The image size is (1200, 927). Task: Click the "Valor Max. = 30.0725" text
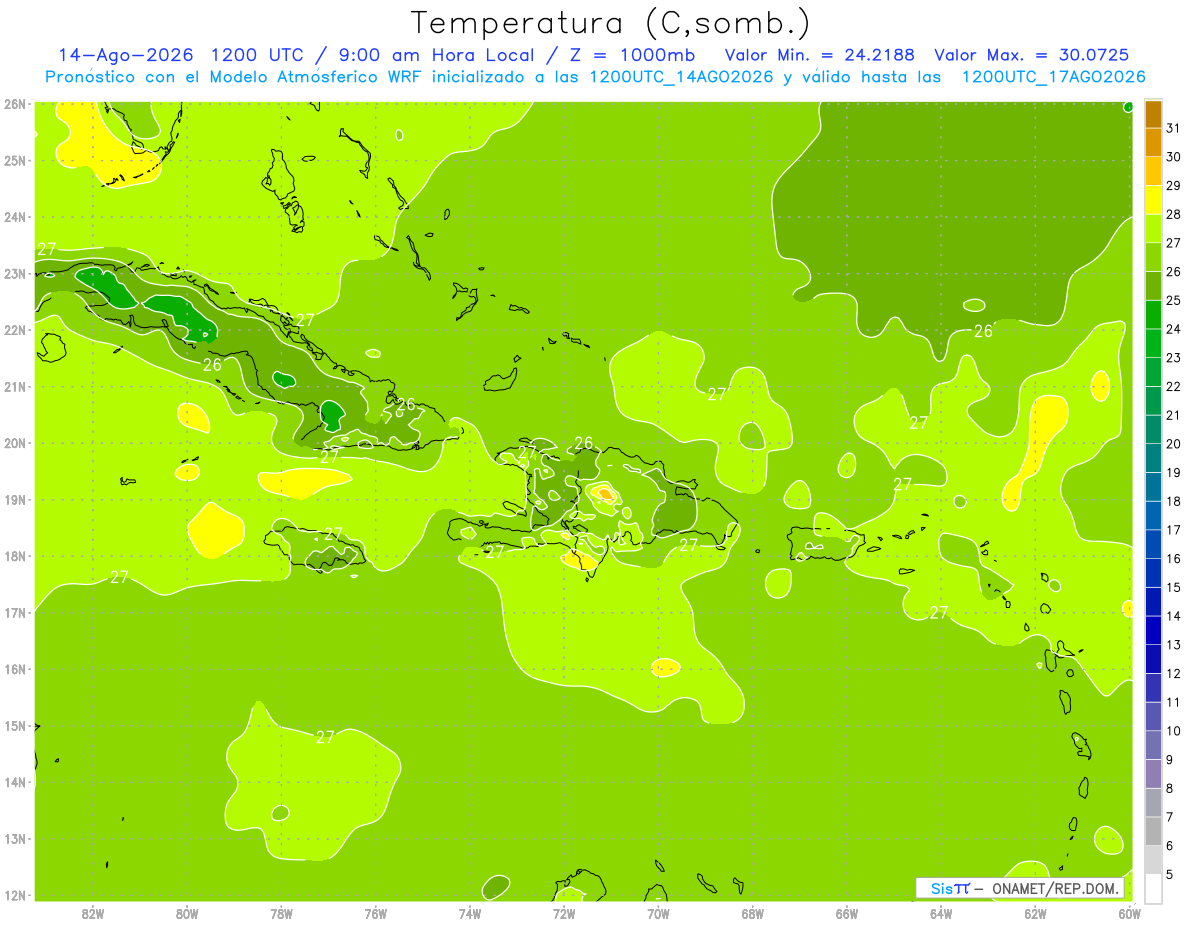1032,55
